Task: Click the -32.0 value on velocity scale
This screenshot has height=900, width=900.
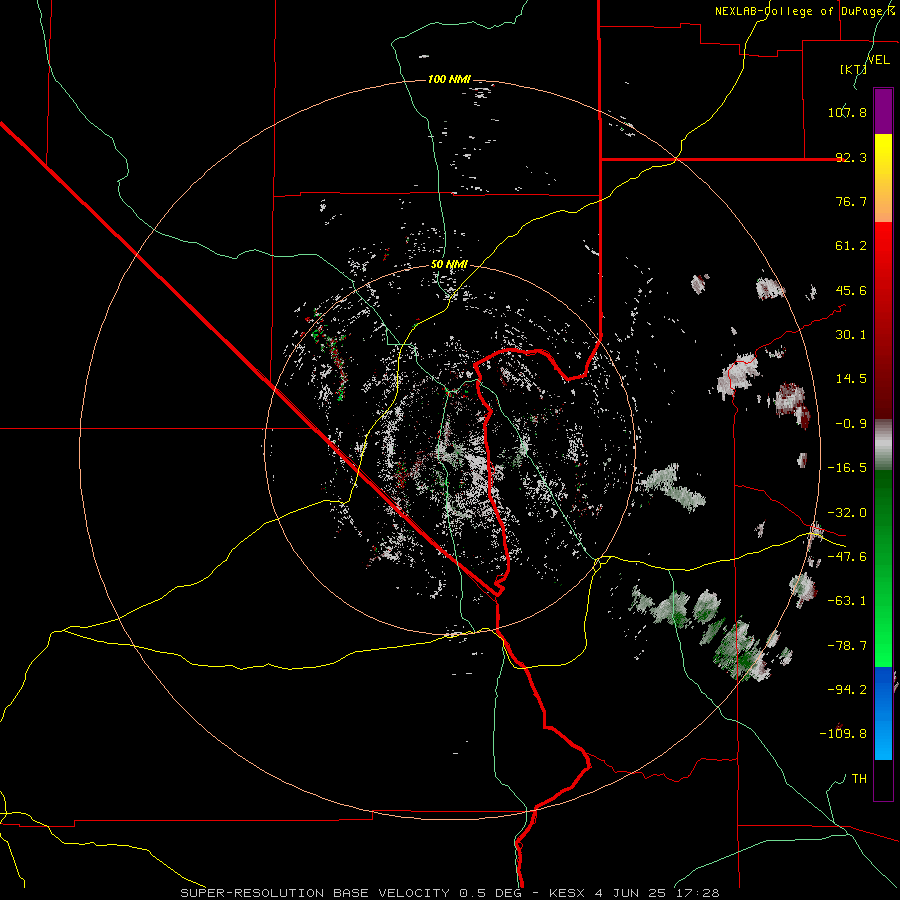Action: [847, 513]
